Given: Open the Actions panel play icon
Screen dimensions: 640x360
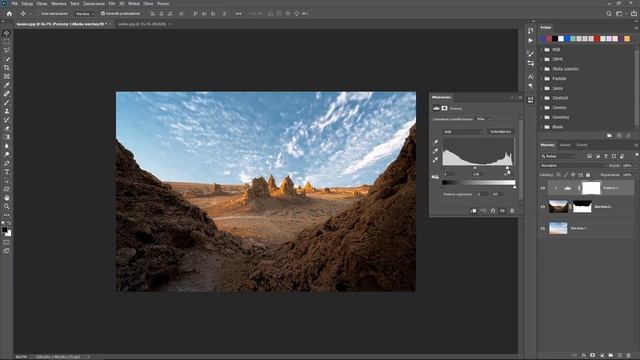Looking at the screenshot, I should [x=531, y=40].
